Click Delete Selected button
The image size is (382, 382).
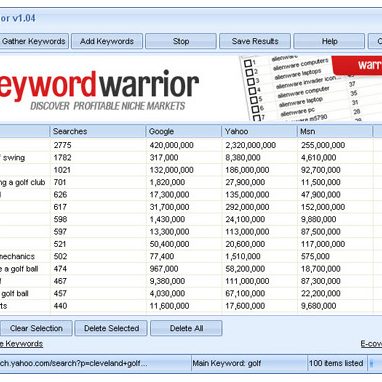[111, 328]
